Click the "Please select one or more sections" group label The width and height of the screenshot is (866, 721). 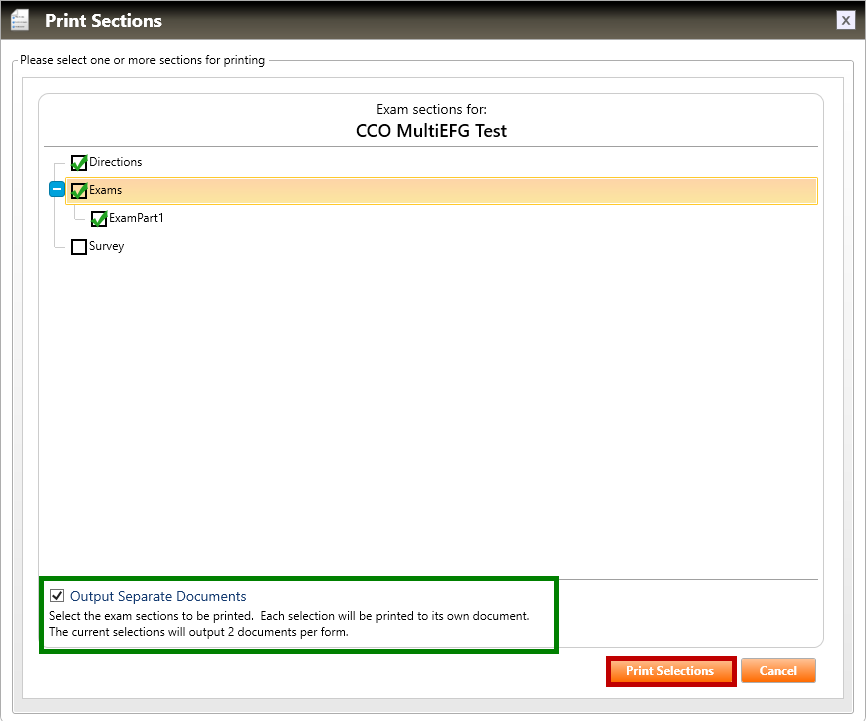click(142, 60)
